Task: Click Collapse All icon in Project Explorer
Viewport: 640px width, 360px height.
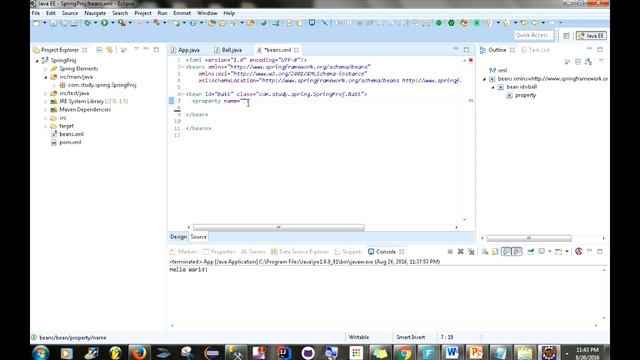Action: (100, 50)
